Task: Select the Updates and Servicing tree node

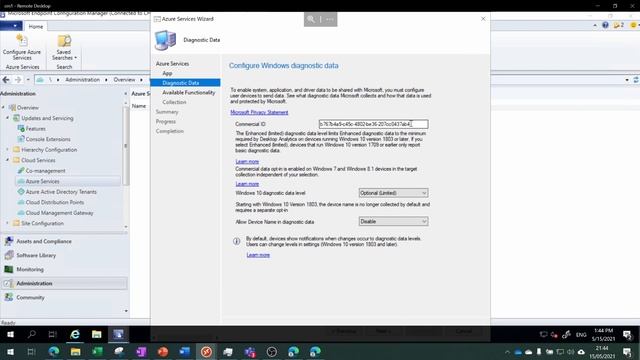Action: 47,118
